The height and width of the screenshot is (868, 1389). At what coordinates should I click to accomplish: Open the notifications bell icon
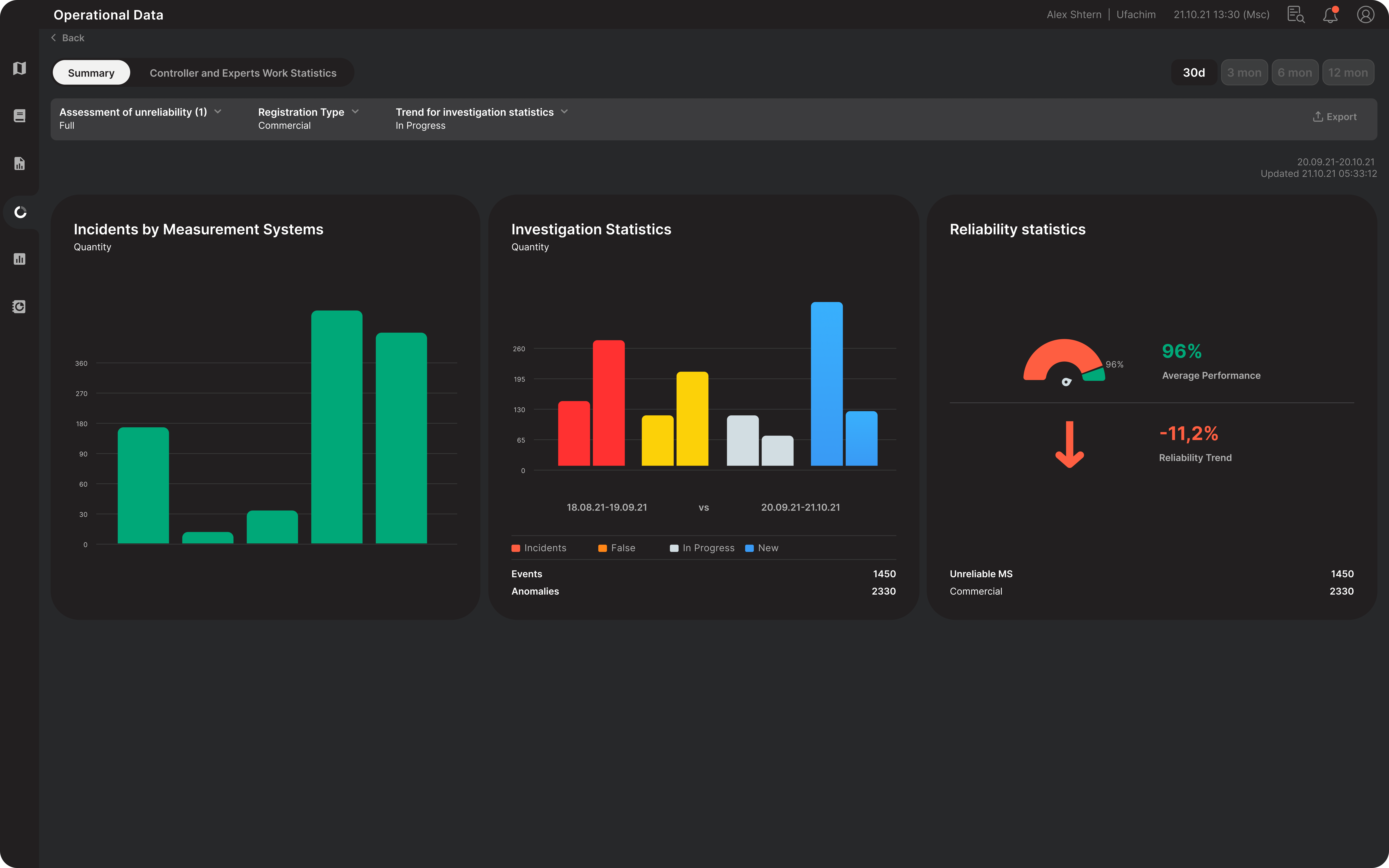point(1330,14)
